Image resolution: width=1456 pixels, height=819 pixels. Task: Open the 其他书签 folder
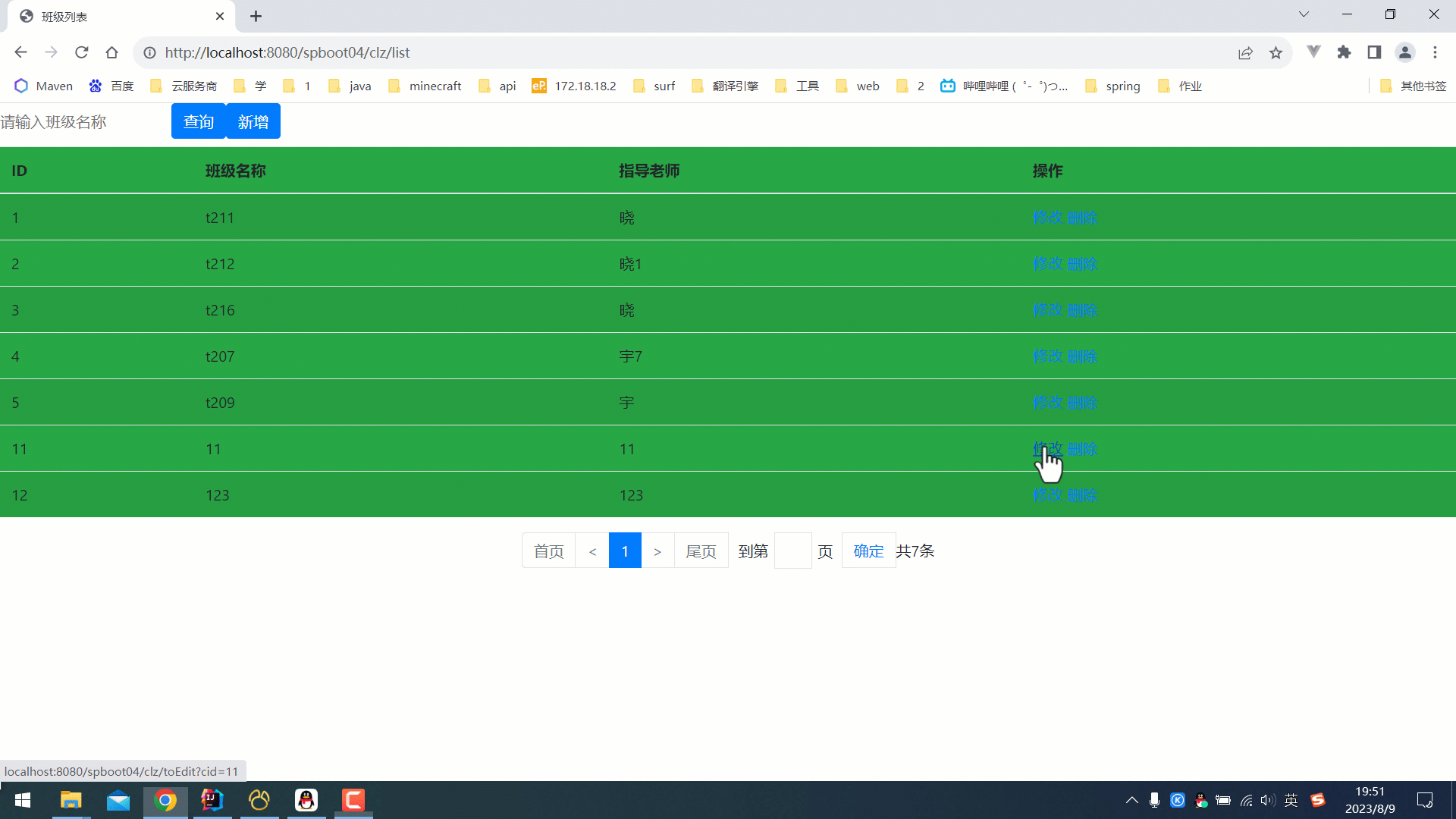point(1413,86)
